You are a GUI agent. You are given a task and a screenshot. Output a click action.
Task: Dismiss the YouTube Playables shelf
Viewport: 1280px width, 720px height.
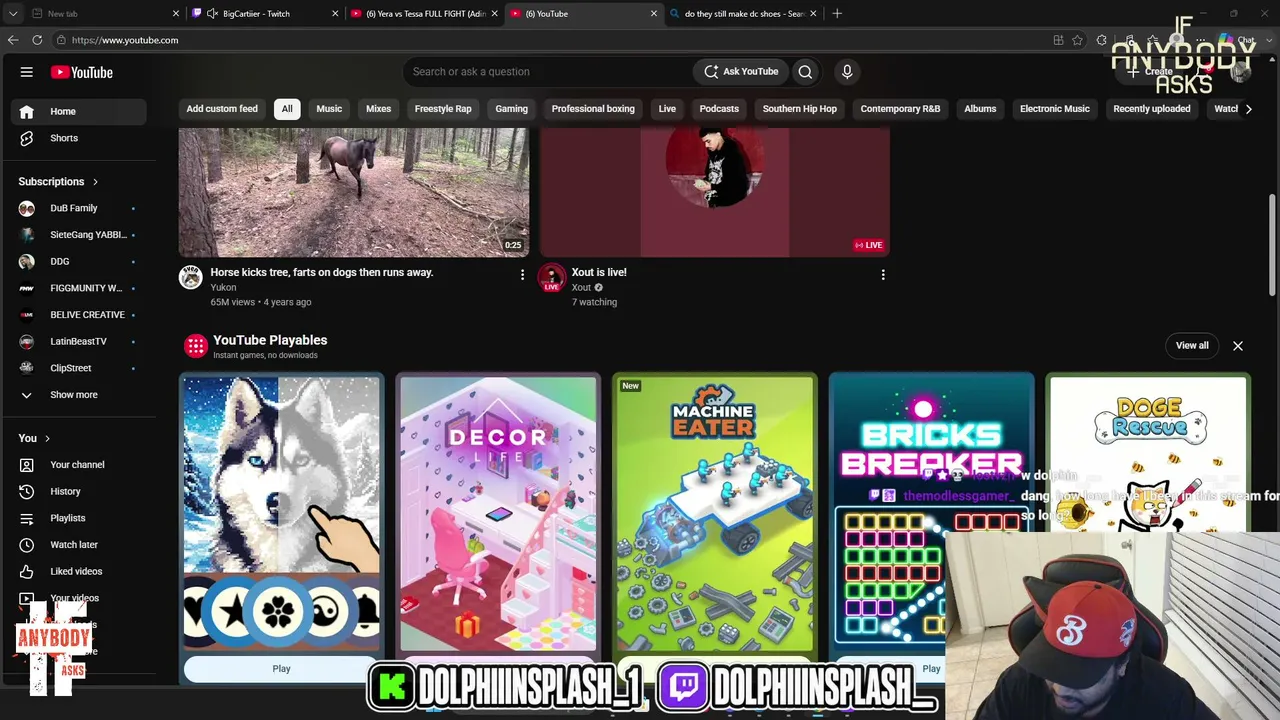click(1238, 346)
